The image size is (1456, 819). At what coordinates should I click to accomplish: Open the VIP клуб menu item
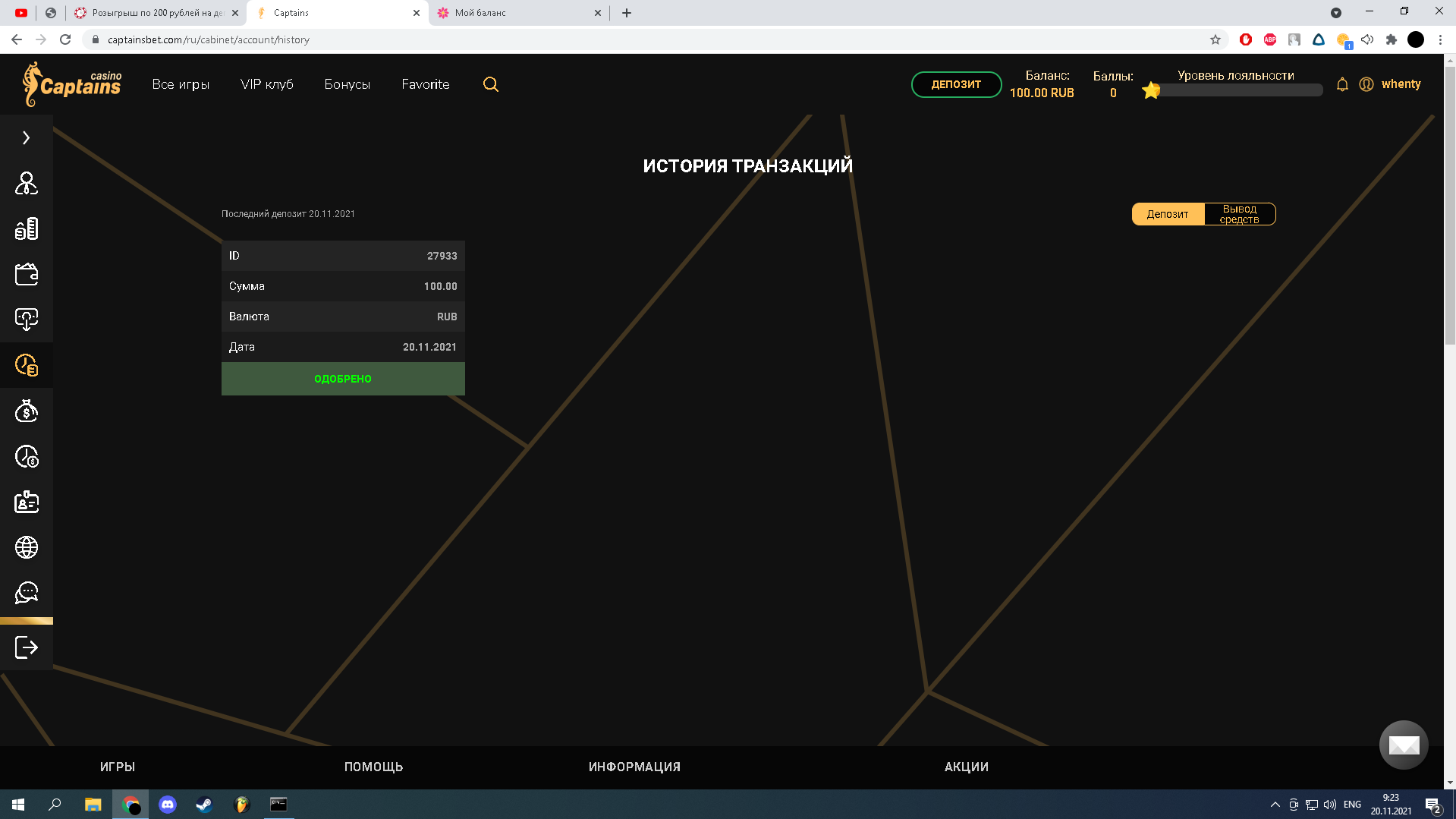tap(267, 84)
